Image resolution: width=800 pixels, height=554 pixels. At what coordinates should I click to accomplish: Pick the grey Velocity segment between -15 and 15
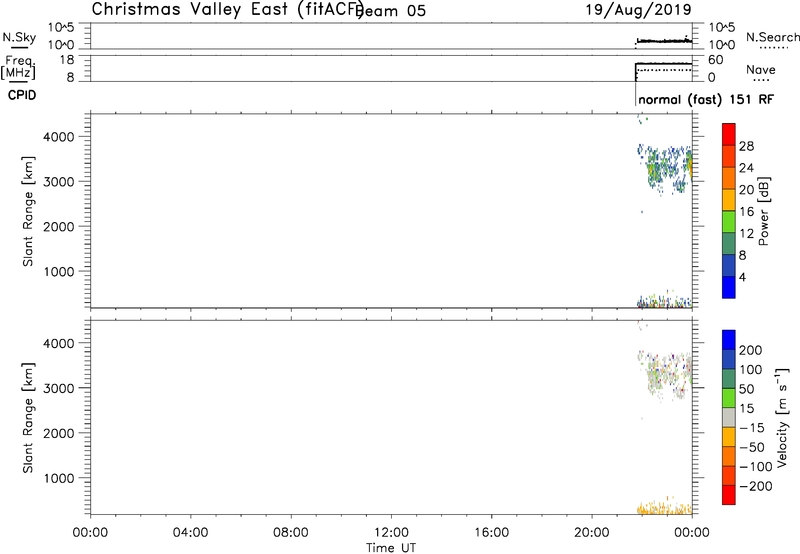tap(729, 417)
